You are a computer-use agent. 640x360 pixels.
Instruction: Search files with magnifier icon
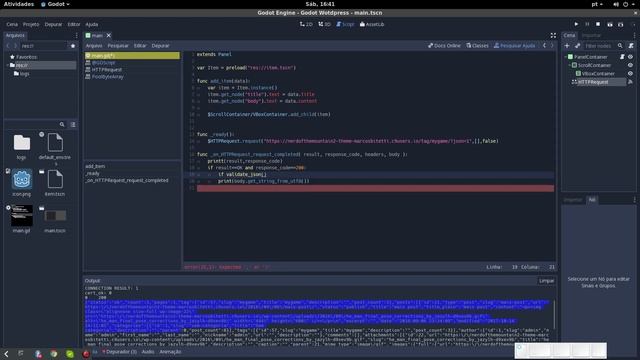62,124
